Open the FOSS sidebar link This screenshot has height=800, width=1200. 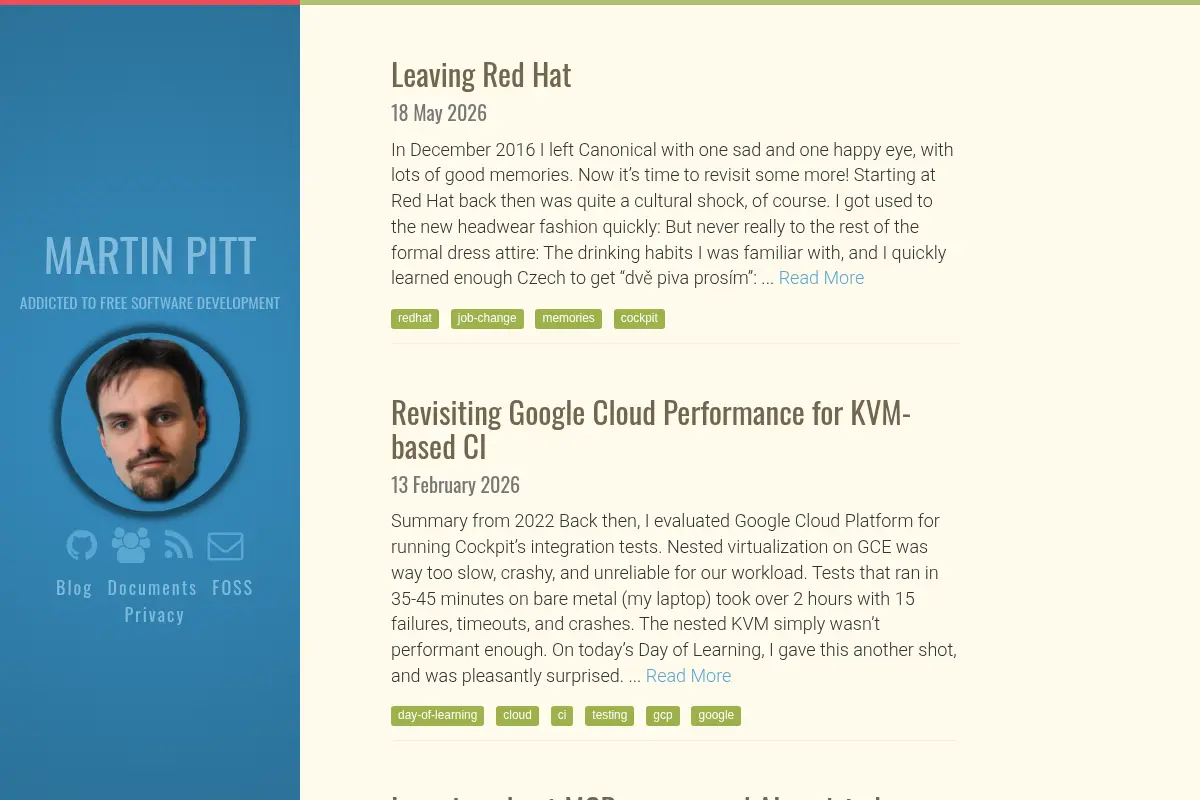[x=233, y=588]
